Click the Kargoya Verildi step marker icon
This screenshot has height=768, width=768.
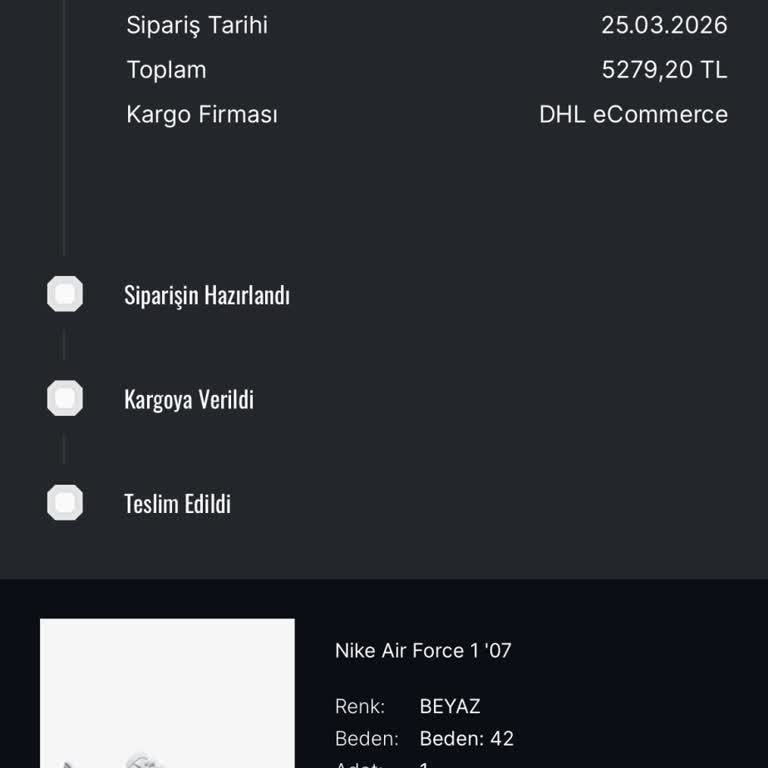65,398
